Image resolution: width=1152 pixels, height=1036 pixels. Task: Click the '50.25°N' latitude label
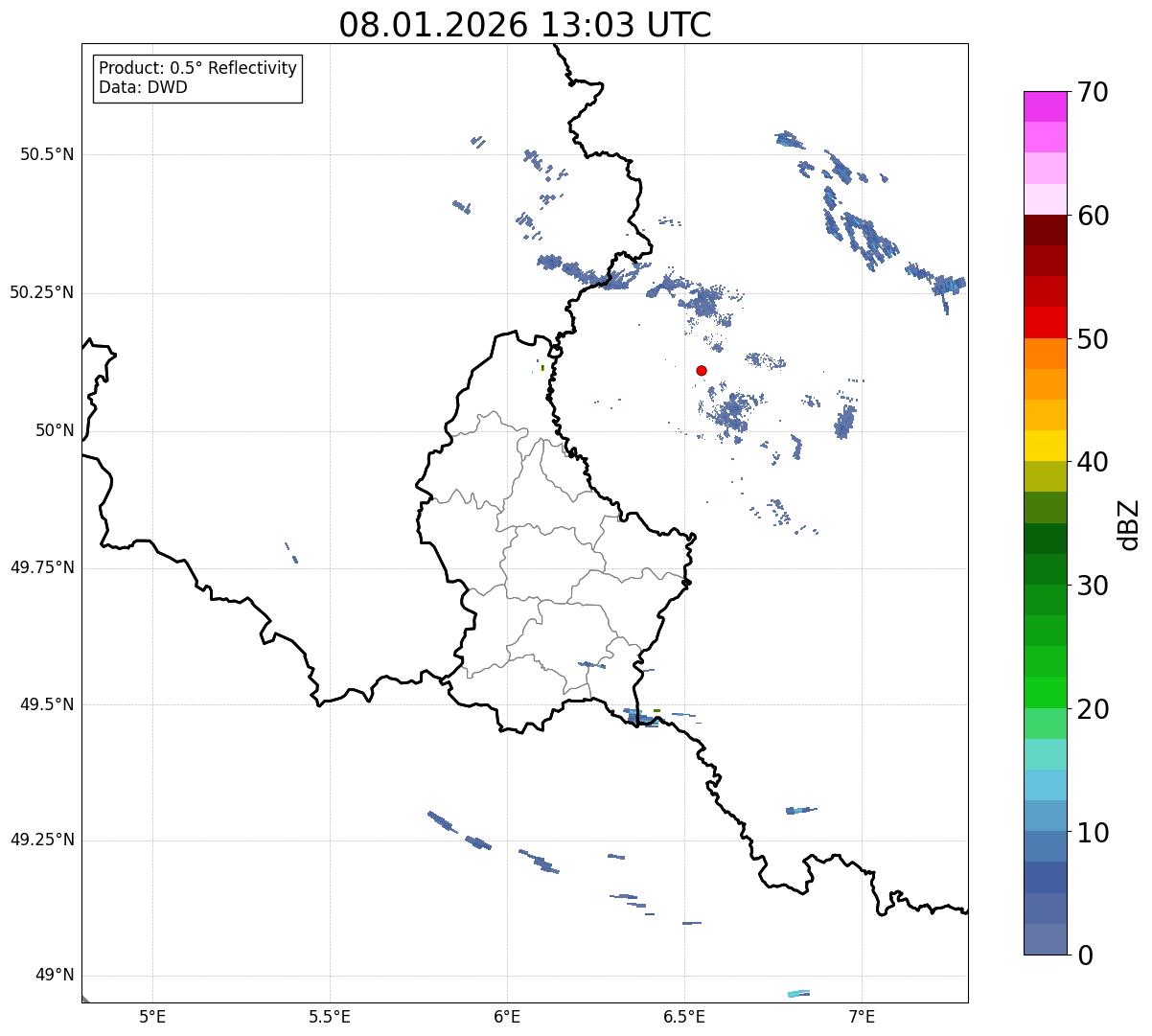point(42,292)
